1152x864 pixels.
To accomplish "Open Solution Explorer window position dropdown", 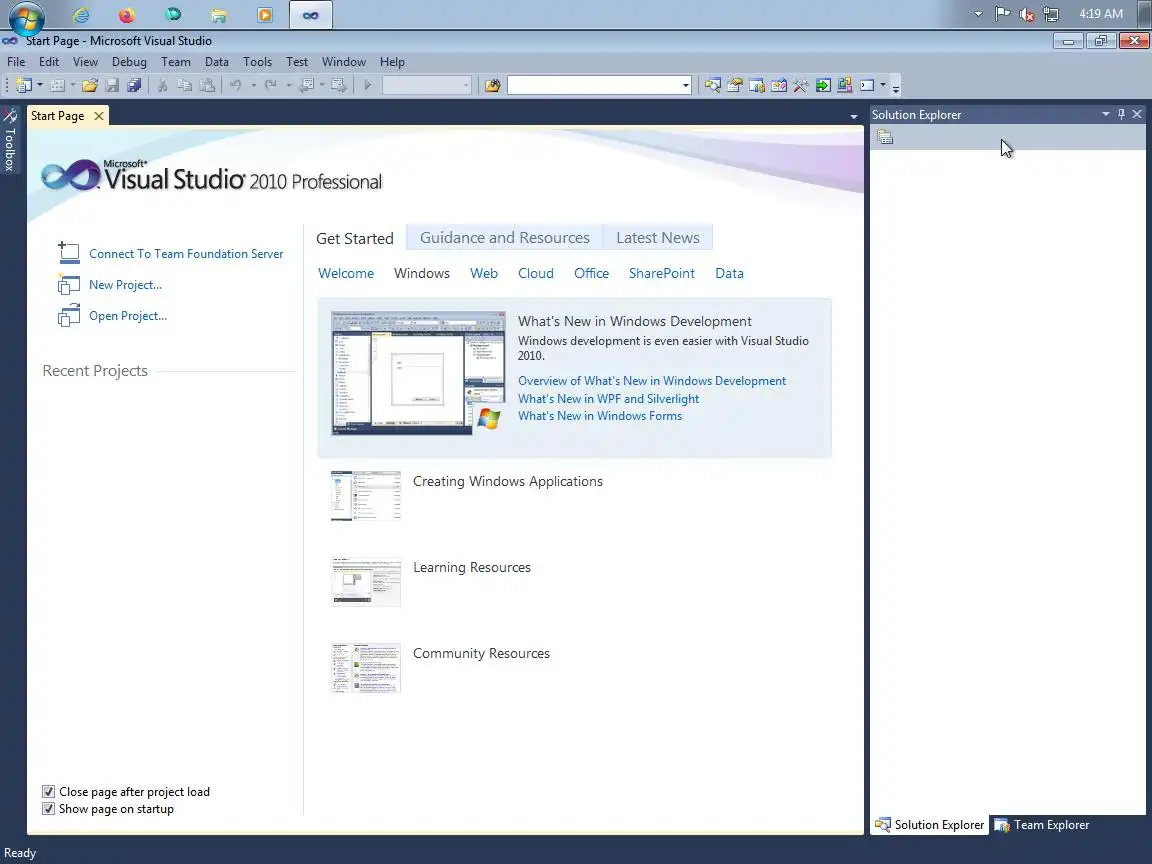I will 1106,114.
